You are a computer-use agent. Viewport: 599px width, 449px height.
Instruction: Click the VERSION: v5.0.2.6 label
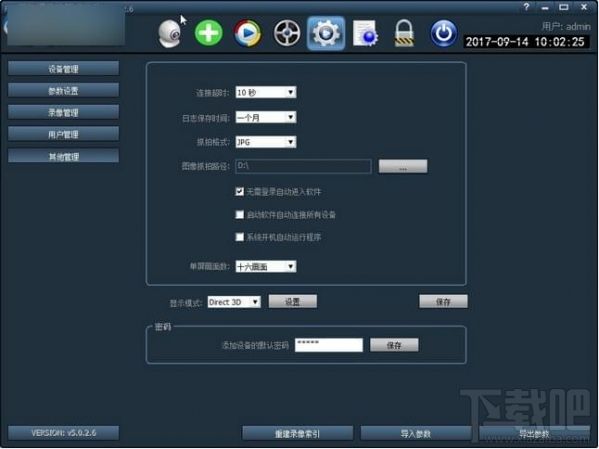[x=63, y=433]
